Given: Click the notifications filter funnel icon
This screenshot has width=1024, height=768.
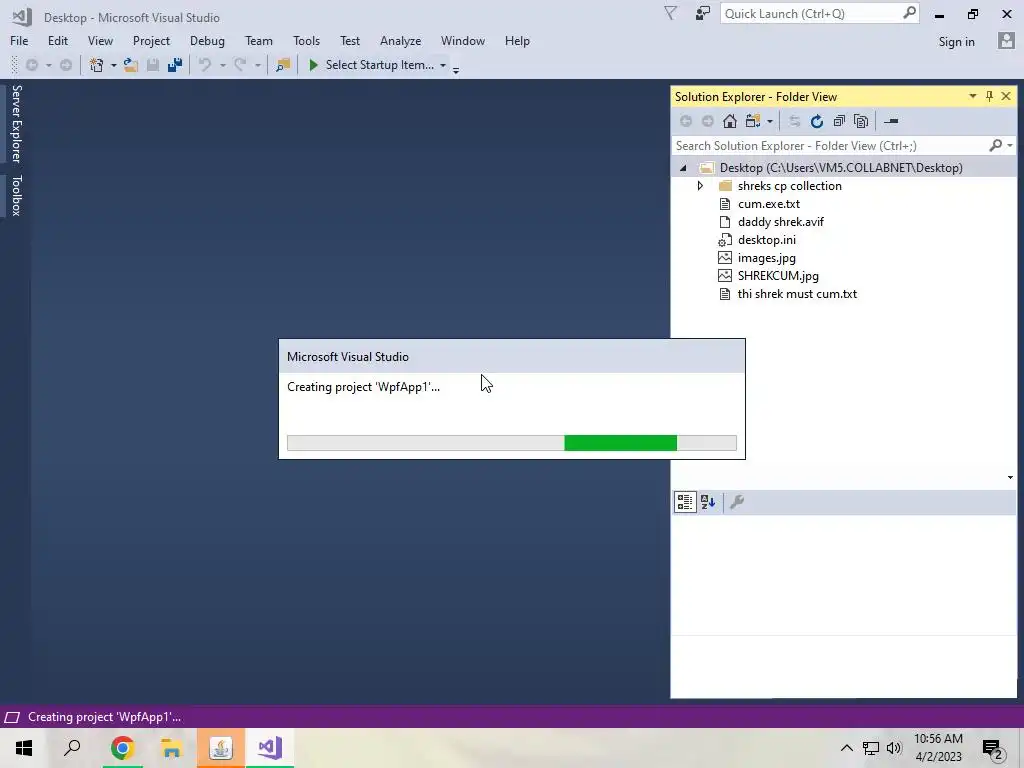Looking at the screenshot, I should click(x=670, y=13).
